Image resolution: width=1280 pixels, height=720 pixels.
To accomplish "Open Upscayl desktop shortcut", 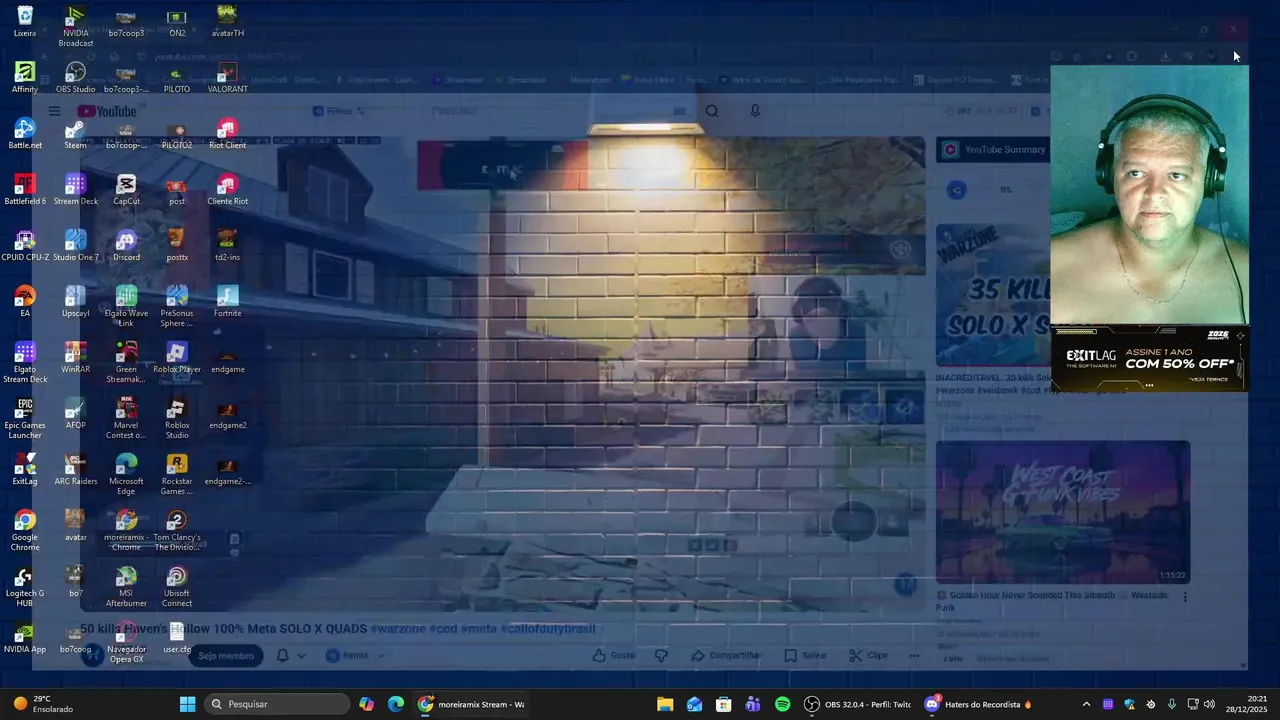I will point(75,302).
